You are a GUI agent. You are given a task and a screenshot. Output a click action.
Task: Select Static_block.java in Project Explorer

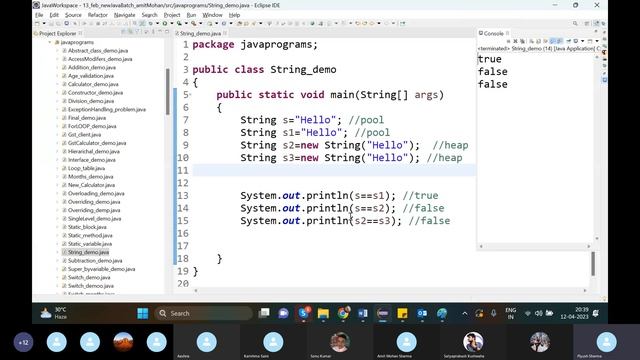pos(87,227)
